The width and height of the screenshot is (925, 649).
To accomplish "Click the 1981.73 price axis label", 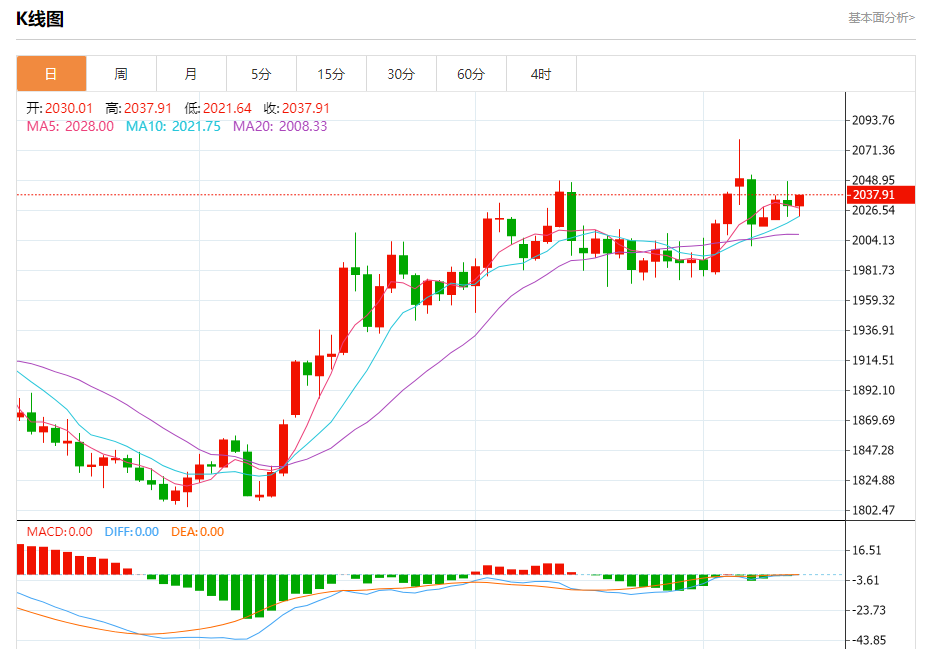I will pyautogui.click(x=874, y=270).
